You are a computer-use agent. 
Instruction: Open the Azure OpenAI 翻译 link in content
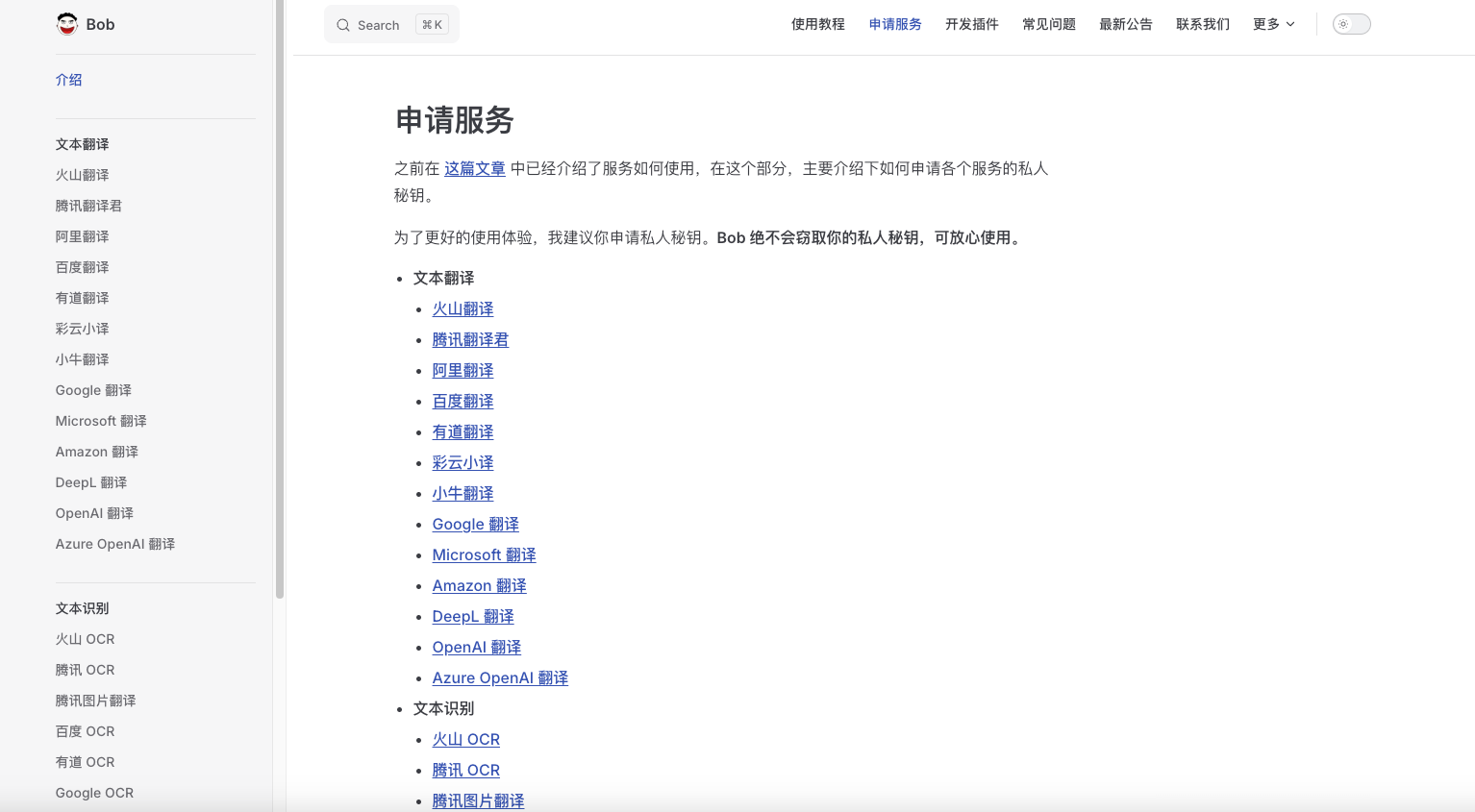pyautogui.click(x=500, y=677)
